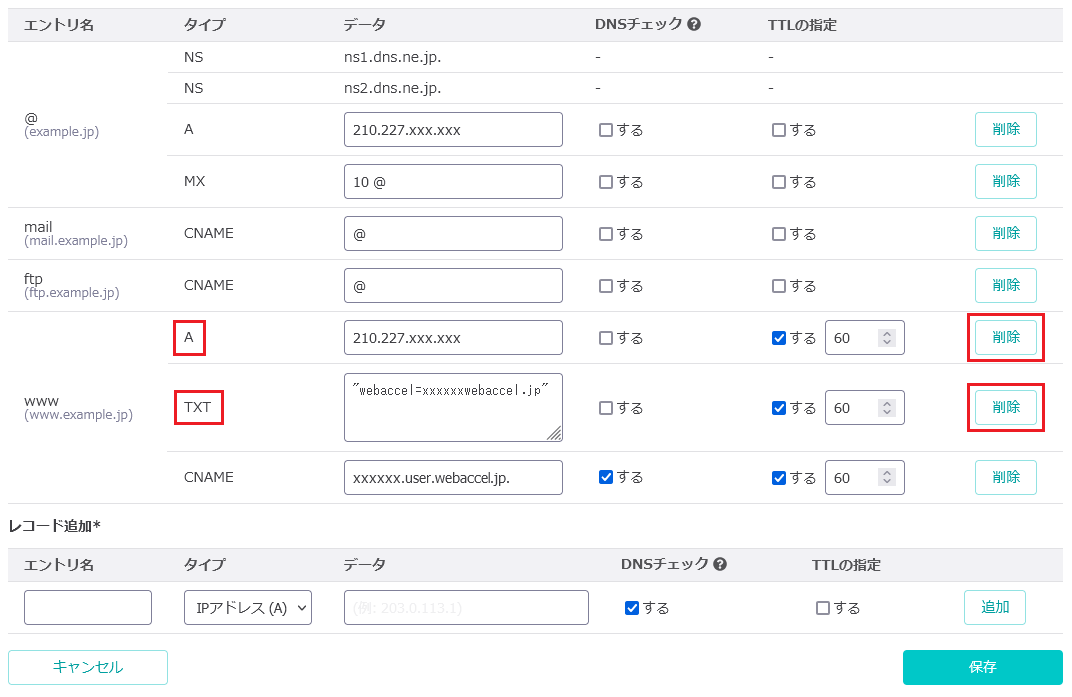Delete the ftp CNAME record

point(1006,285)
